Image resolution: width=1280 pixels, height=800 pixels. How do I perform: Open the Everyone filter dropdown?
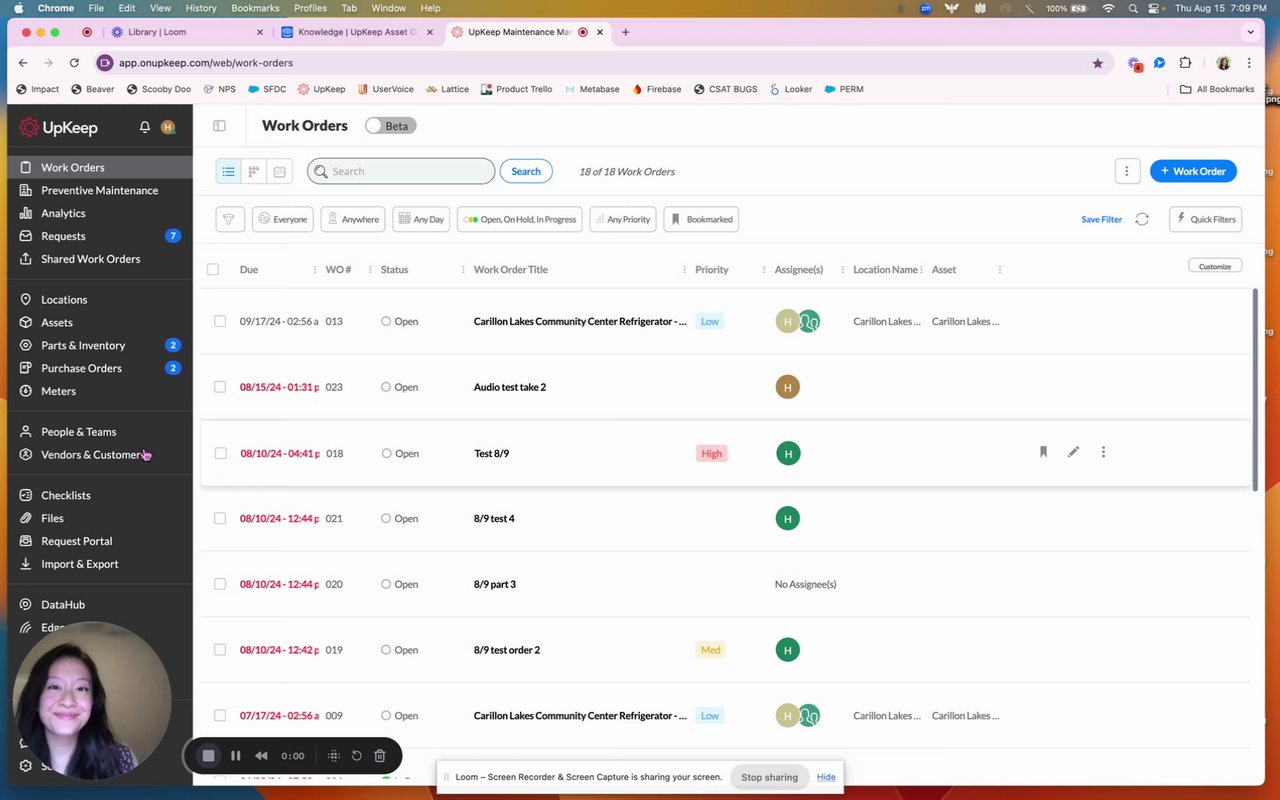click(x=283, y=219)
